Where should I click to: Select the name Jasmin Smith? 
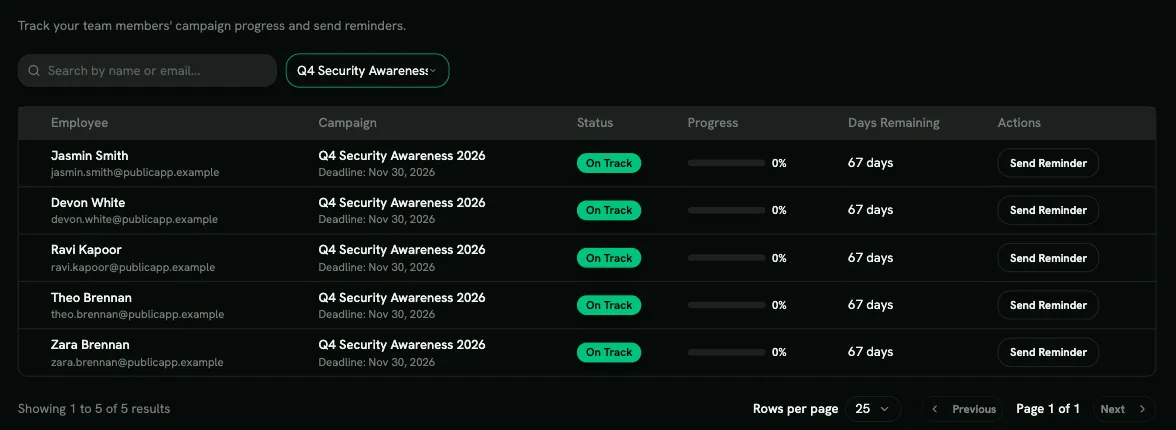[x=89, y=155]
